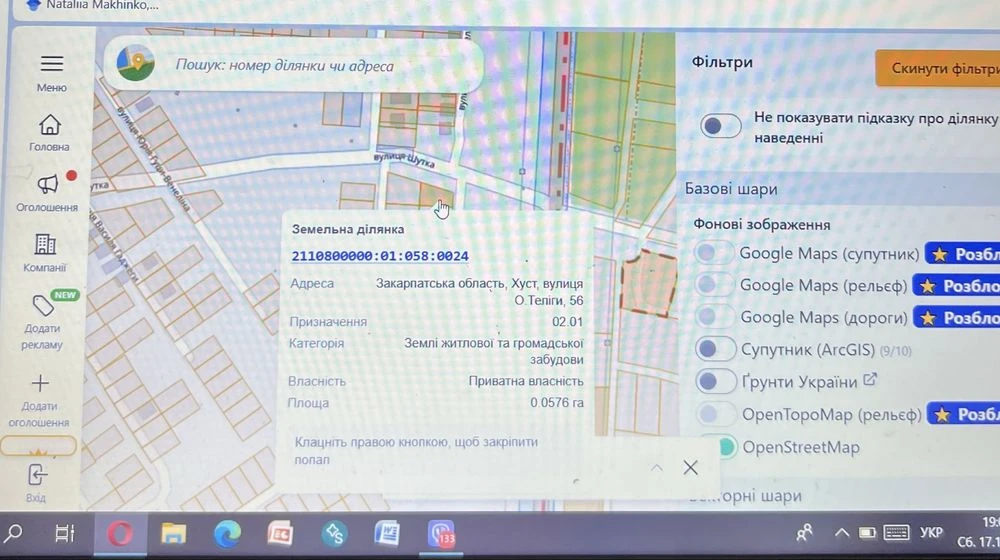Image resolution: width=1000 pixels, height=560 pixels.
Task: Toggle Google Maps (рельєф) layer
Action: point(714,284)
